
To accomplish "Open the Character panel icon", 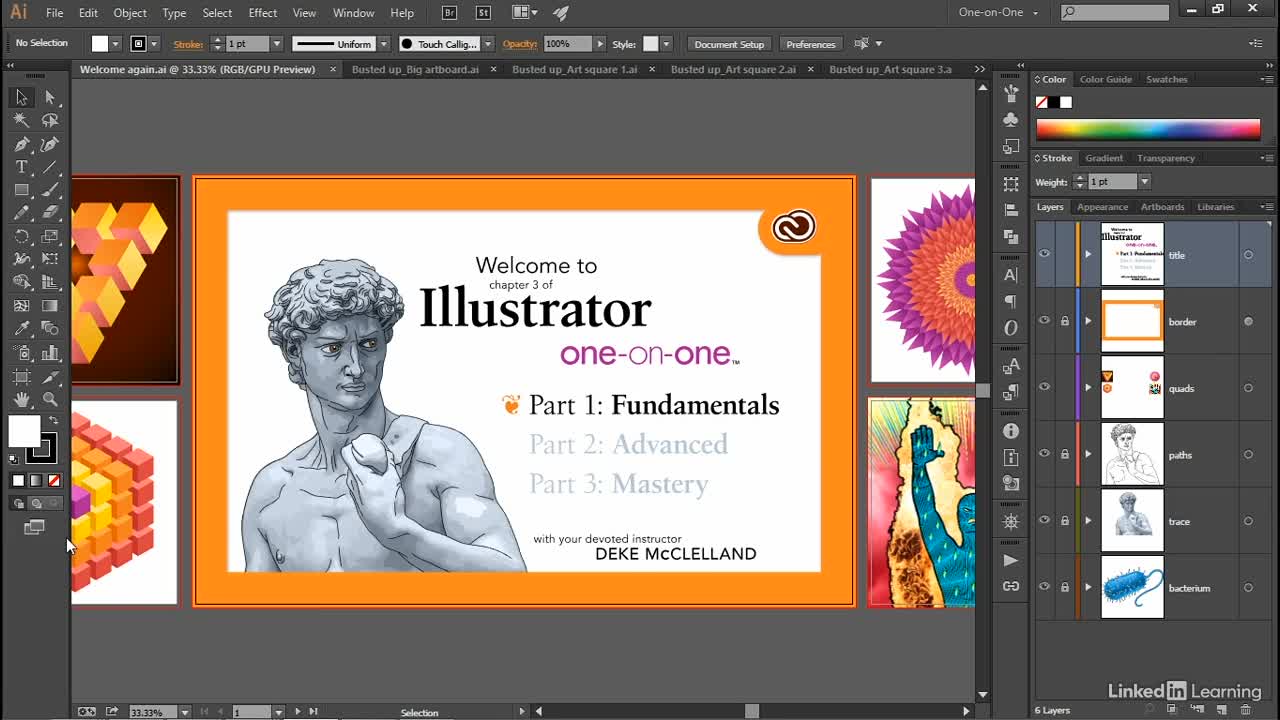I will tap(1011, 275).
